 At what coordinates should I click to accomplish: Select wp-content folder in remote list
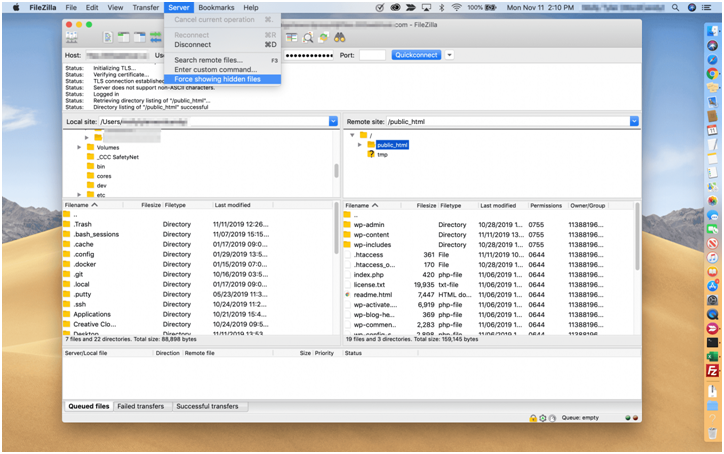click(373, 235)
